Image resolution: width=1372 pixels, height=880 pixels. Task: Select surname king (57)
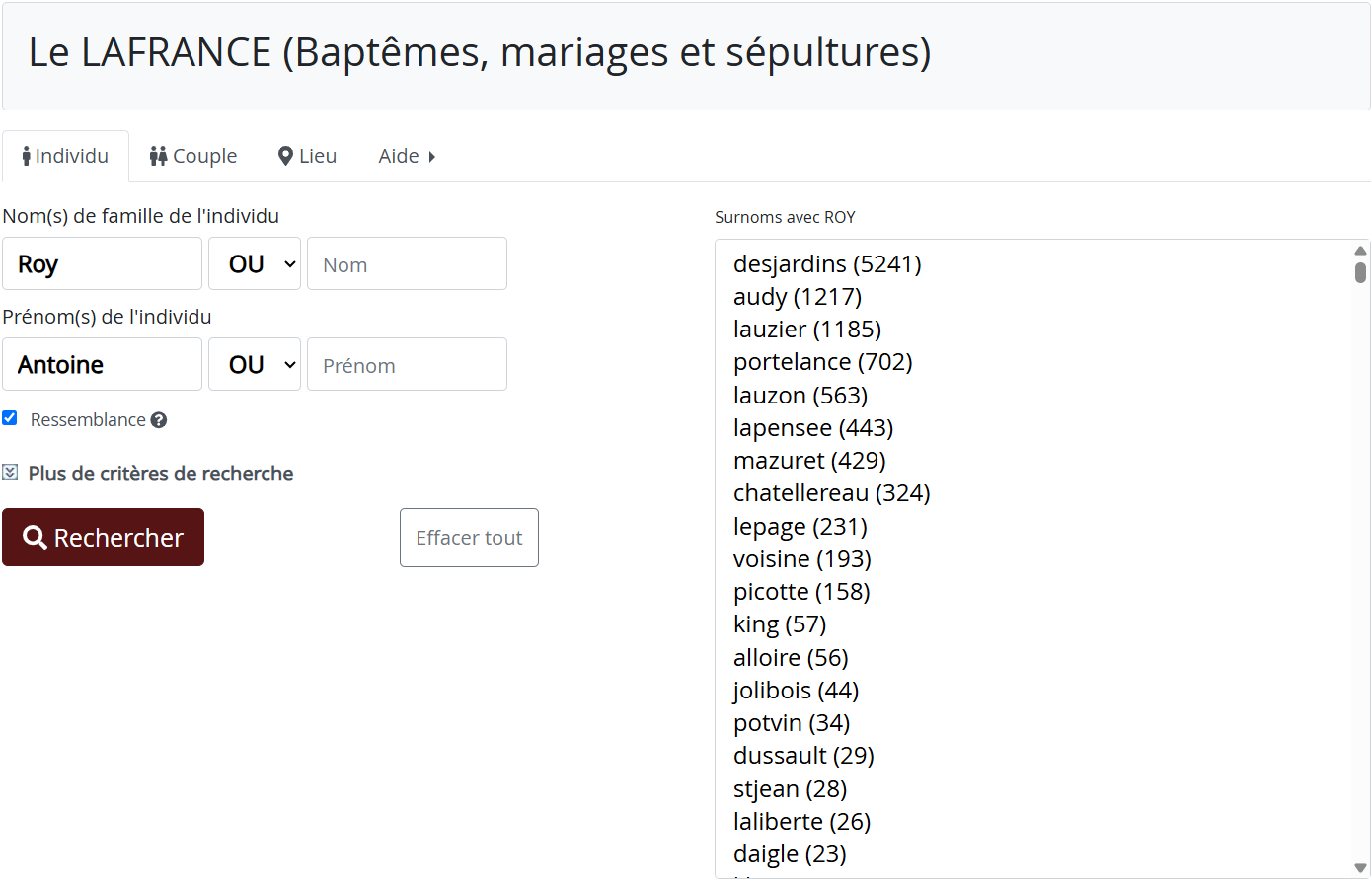[780, 624]
